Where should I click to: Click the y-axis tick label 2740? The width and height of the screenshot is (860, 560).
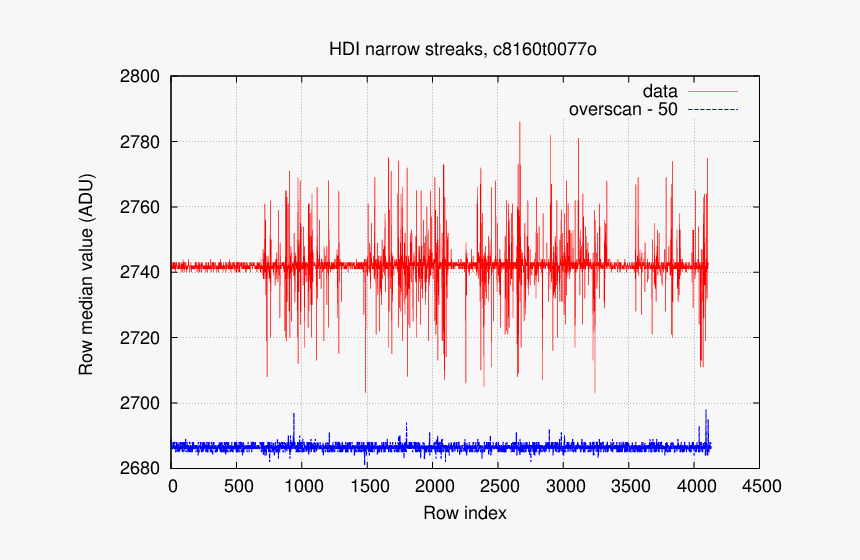[x=140, y=273]
